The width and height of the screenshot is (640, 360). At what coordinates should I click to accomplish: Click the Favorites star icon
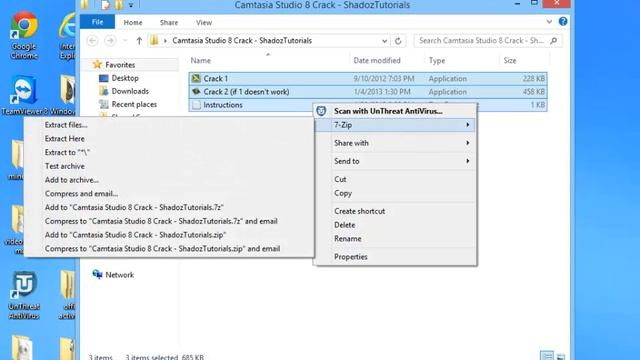click(x=97, y=64)
